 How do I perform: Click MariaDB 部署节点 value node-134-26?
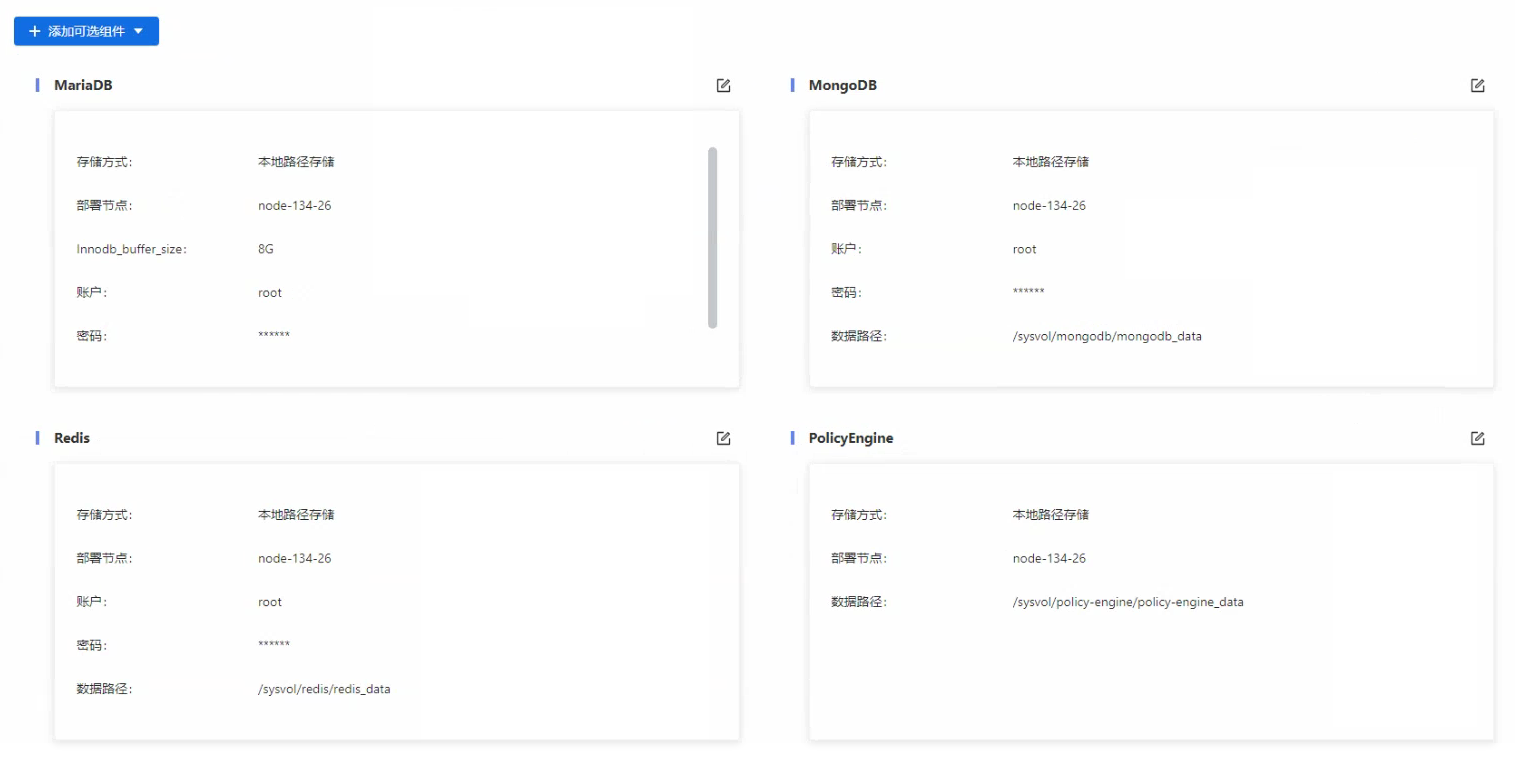coord(294,206)
